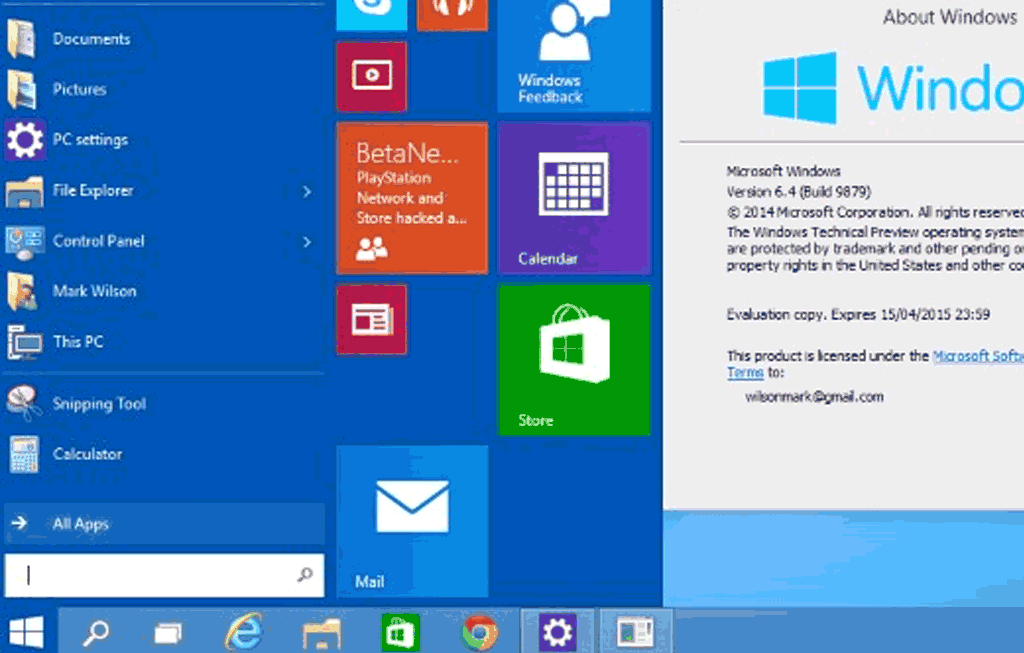
Task: Open the Windows Feedback tile
Action: coord(574,56)
